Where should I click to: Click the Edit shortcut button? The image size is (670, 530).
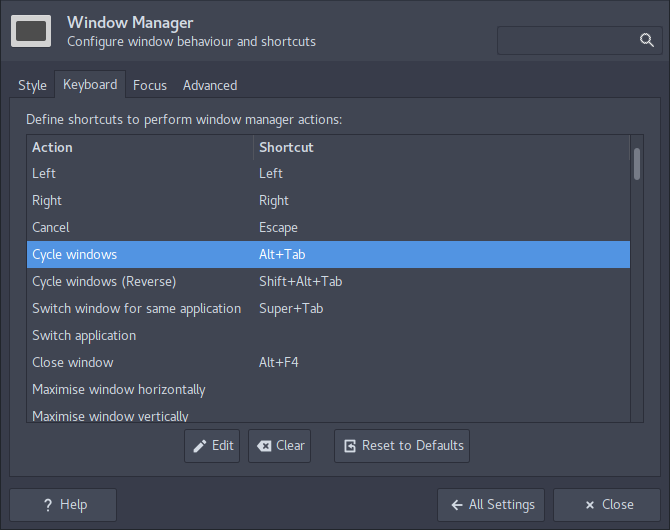point(212,446)
